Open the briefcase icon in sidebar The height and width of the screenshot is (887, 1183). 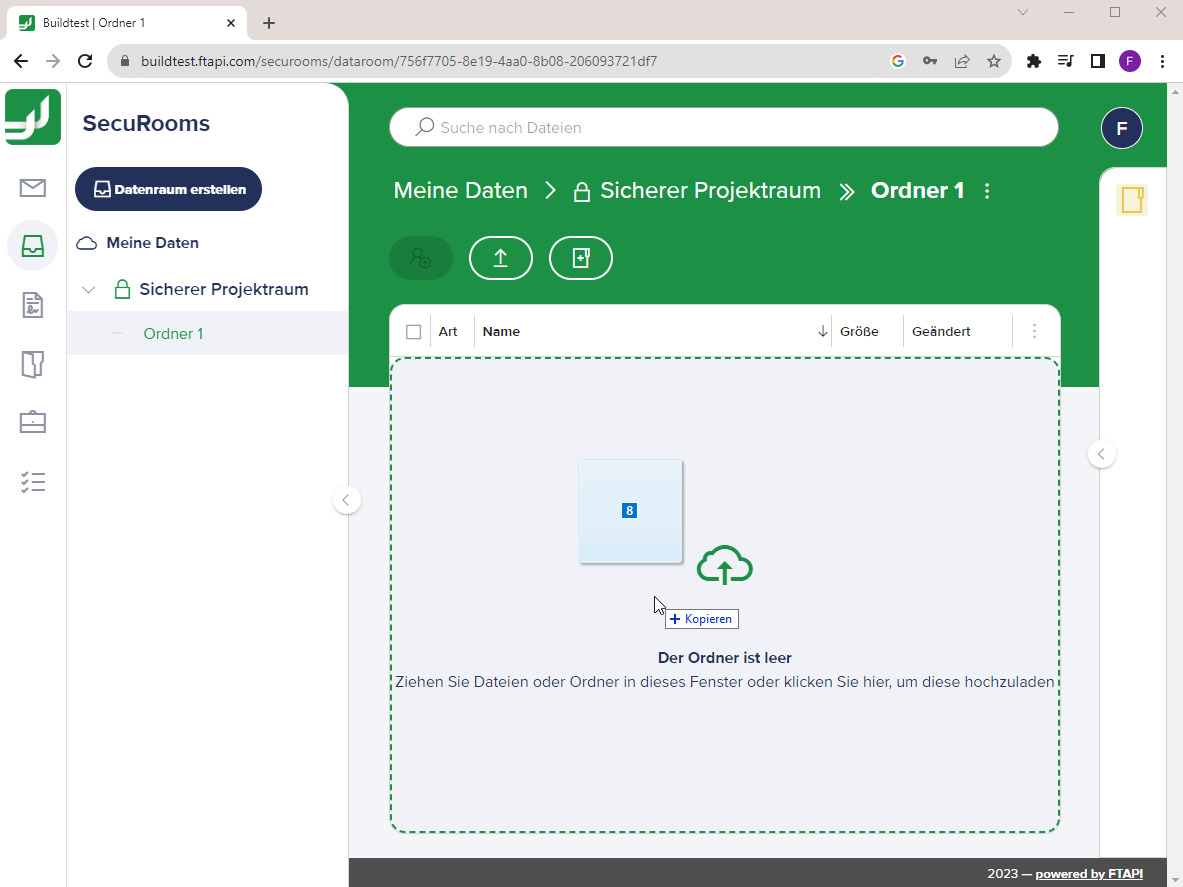tap(32, 422)
